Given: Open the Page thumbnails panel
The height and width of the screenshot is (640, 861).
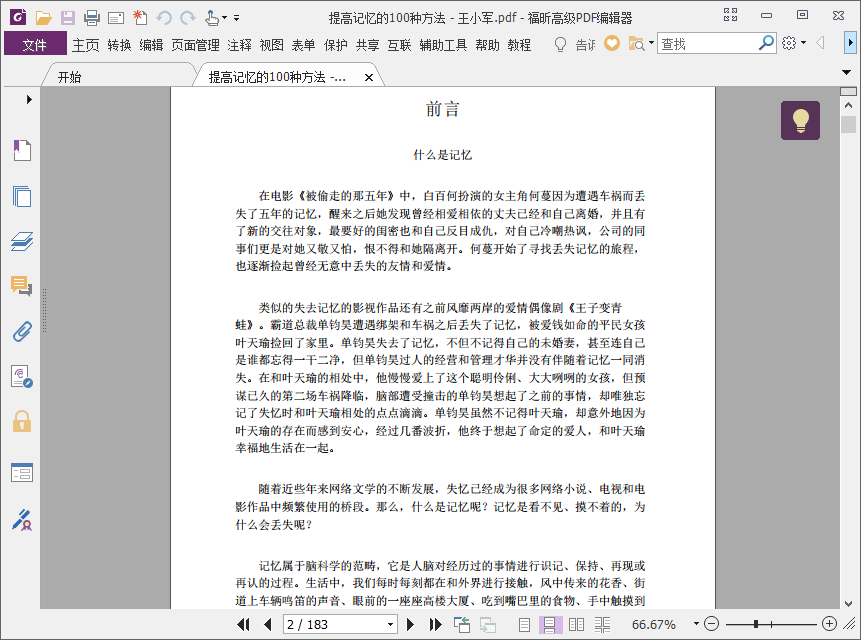Looking at the screenshot, I should point(22,197).
